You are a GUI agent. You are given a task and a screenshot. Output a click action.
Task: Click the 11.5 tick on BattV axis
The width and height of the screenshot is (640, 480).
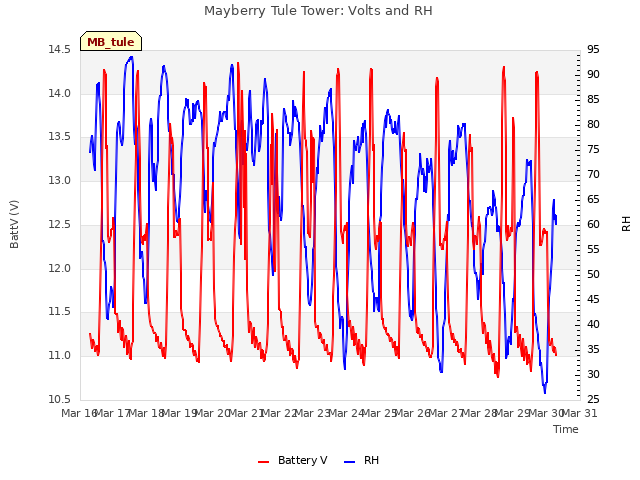pyautogui.click(x=59, y=312)
